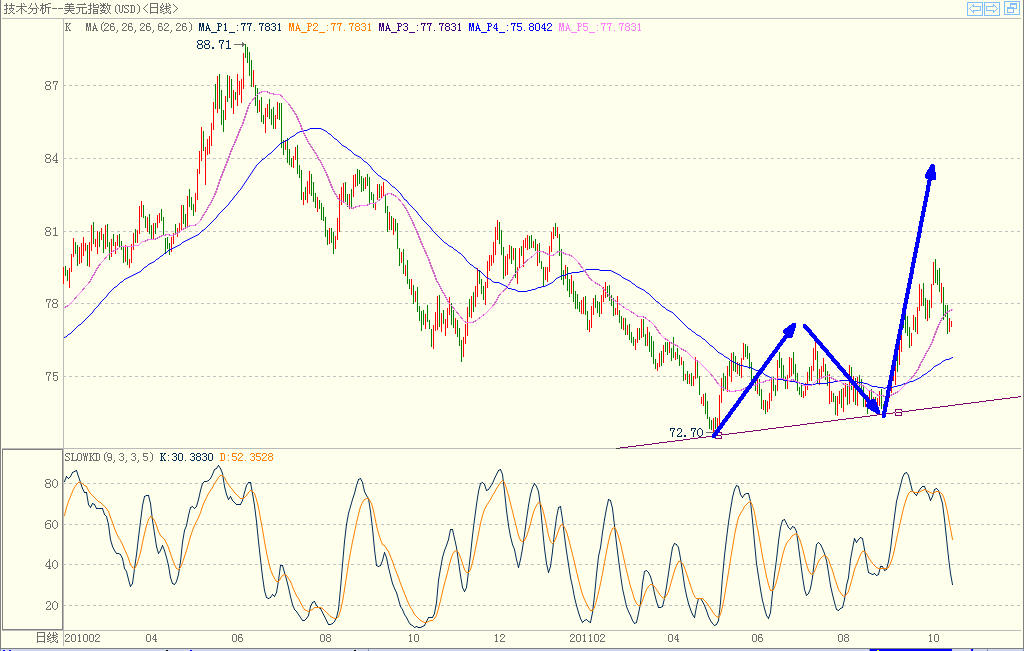Click the K:30.3830 value
This screenshot has width=1024, height=651.
[x=186, y=457]
